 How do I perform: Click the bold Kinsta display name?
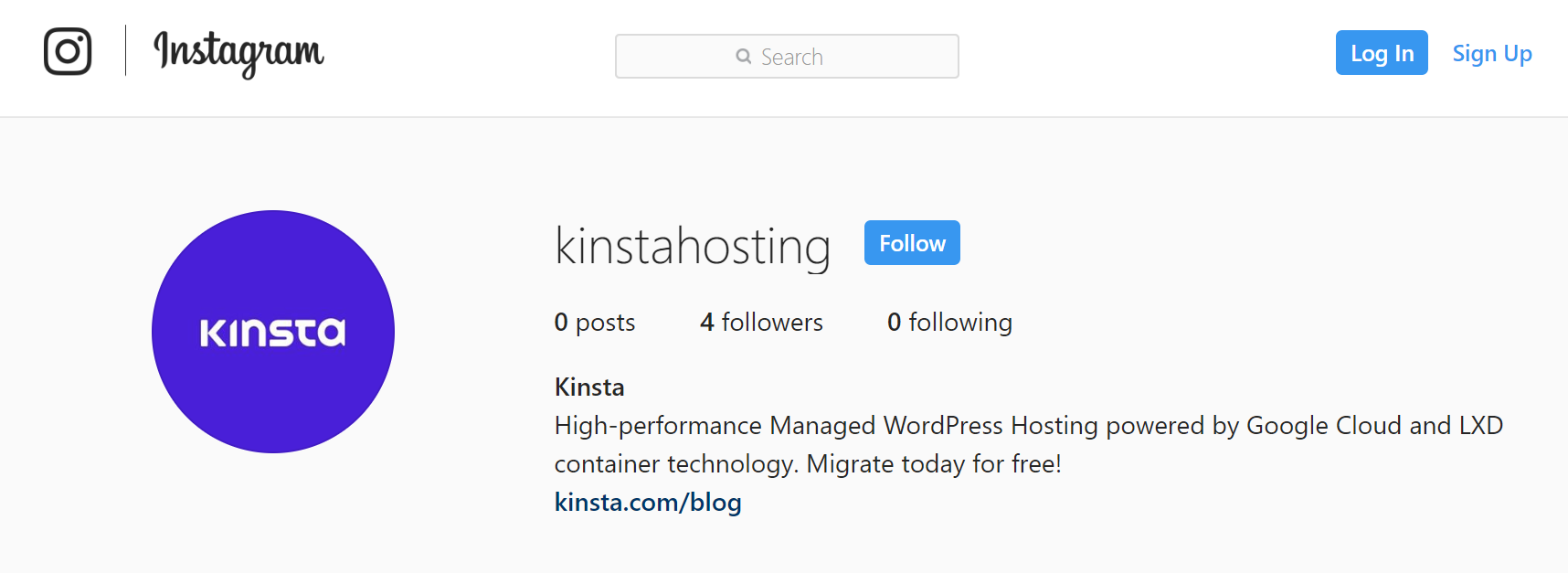click(x=589, y=387)
